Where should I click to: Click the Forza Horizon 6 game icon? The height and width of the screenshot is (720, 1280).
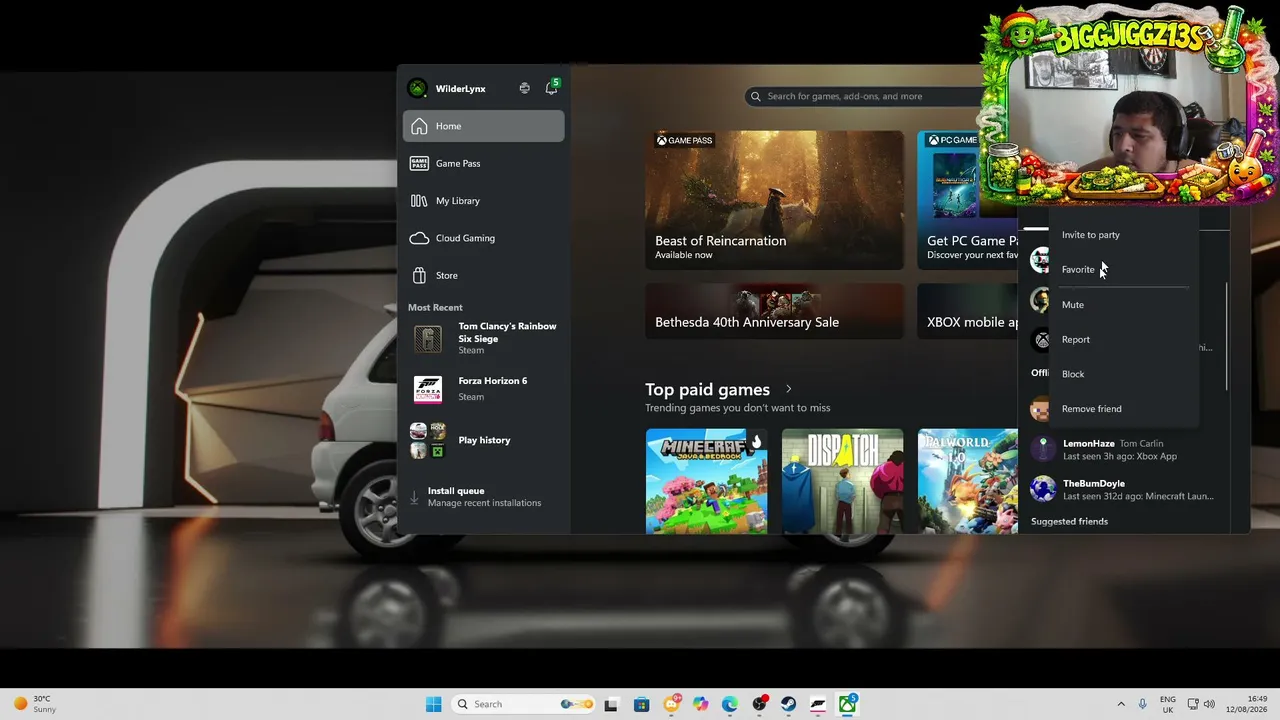click(428, 389)
